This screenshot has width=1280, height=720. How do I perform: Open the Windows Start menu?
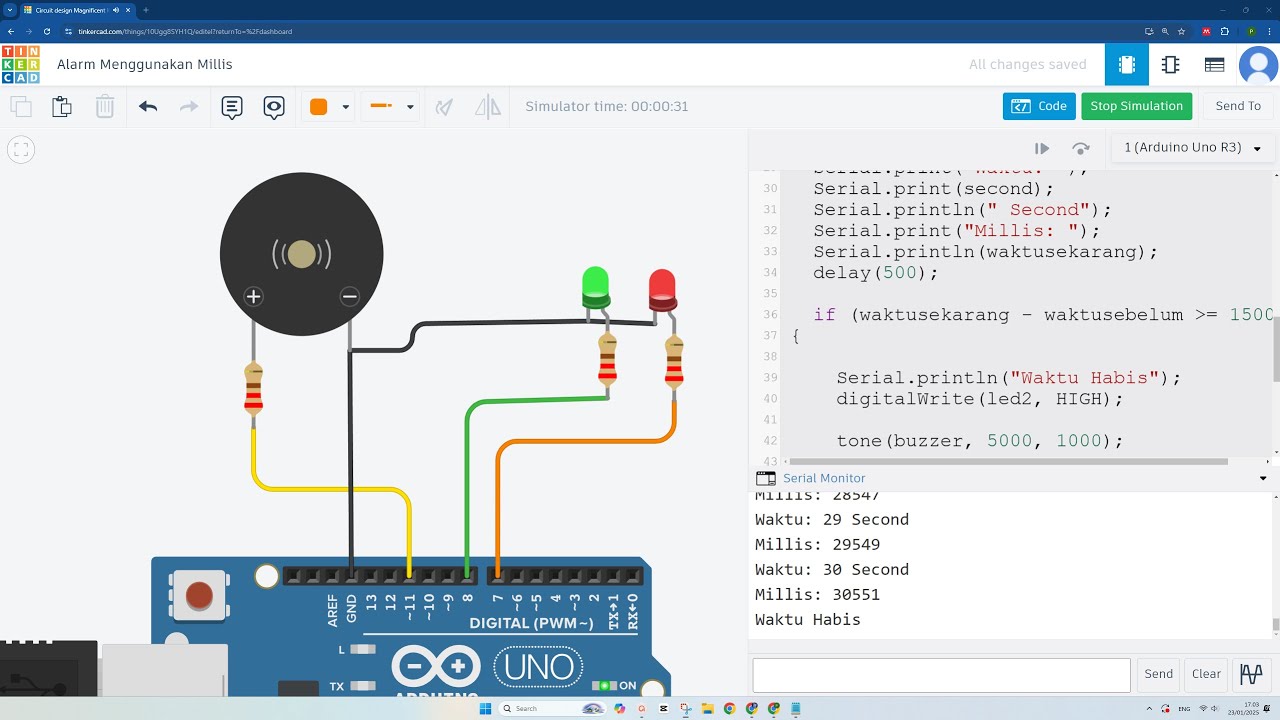click(x=486, y=709)
